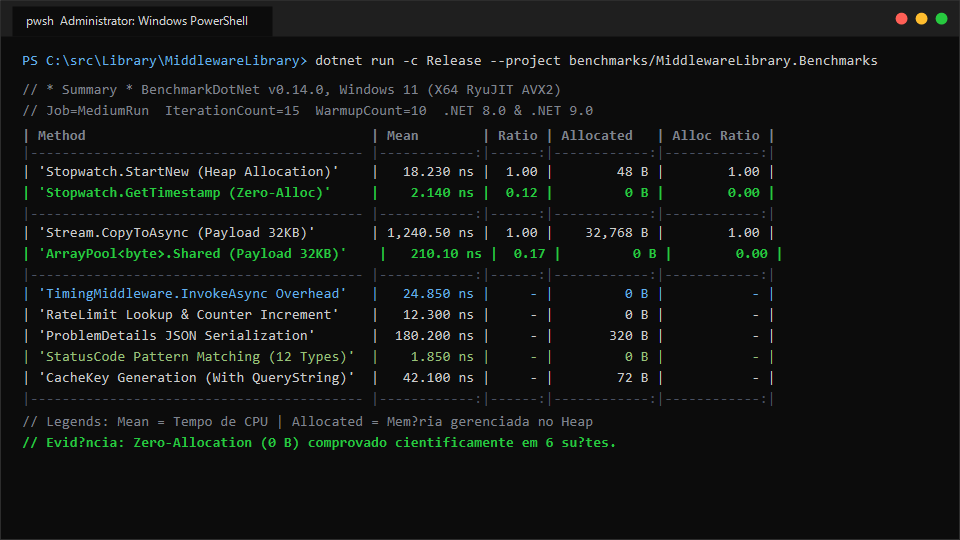Image resolution: width=960 pixels, height=540 pixels.
Task: Click the green maximize window dot
Action: (942, 19)
